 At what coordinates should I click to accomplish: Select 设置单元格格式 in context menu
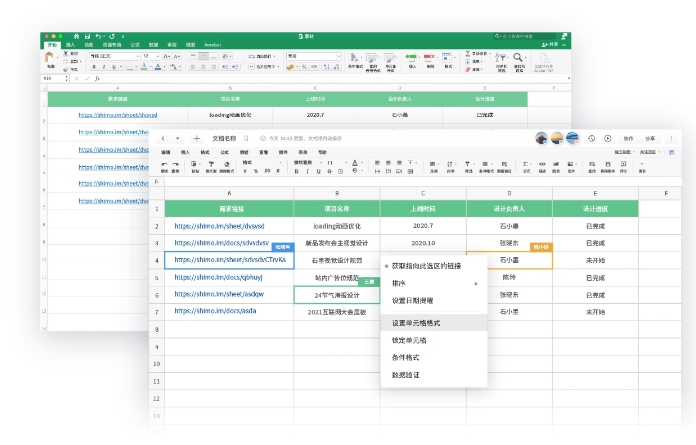point(416,323)
